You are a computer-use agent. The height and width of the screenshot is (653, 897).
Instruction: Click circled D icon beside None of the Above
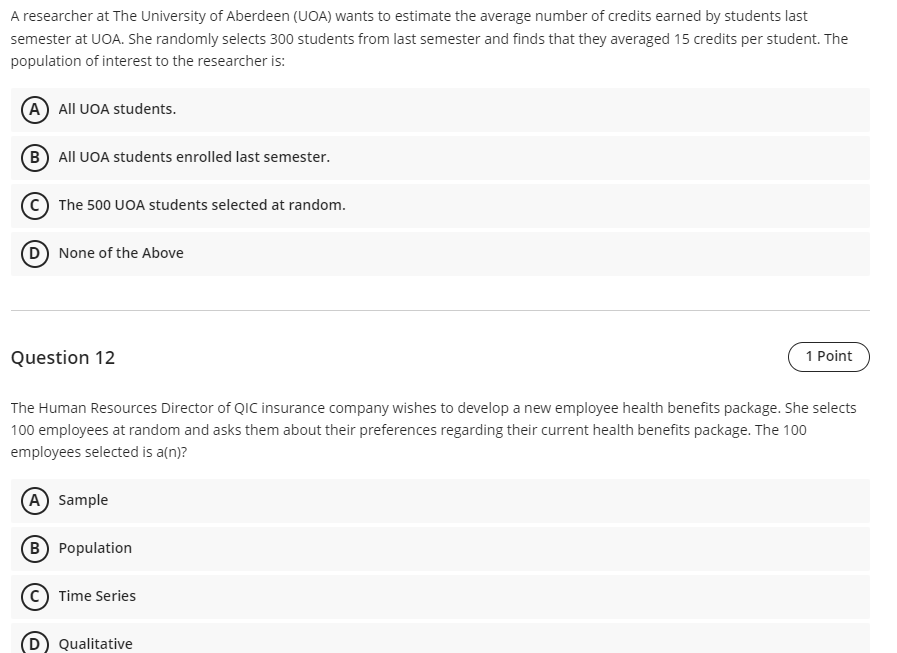[34, 254]
